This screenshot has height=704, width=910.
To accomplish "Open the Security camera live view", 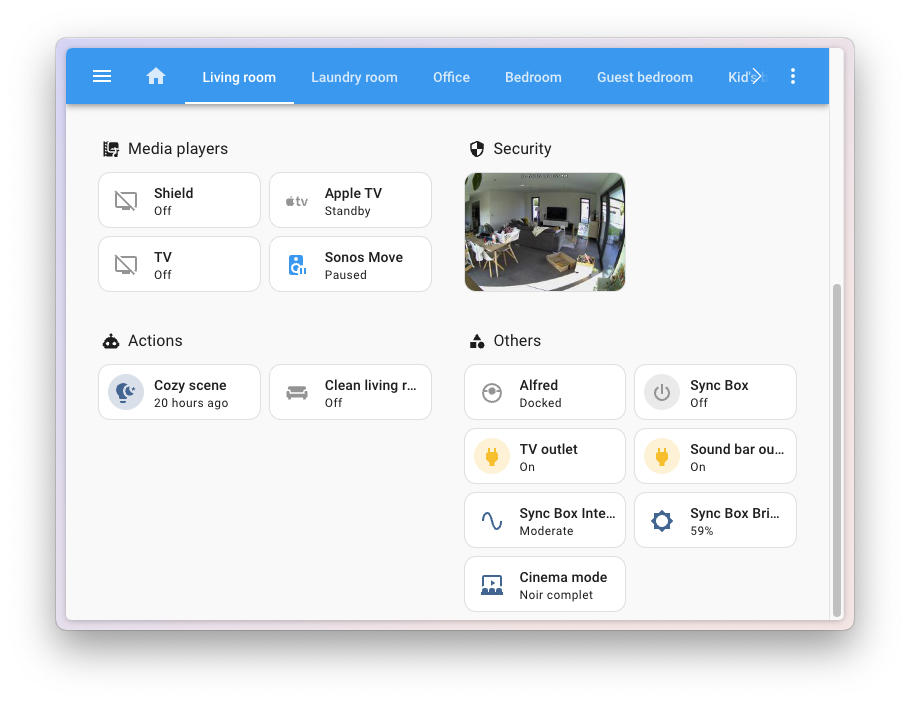I will tap(544, 231).
